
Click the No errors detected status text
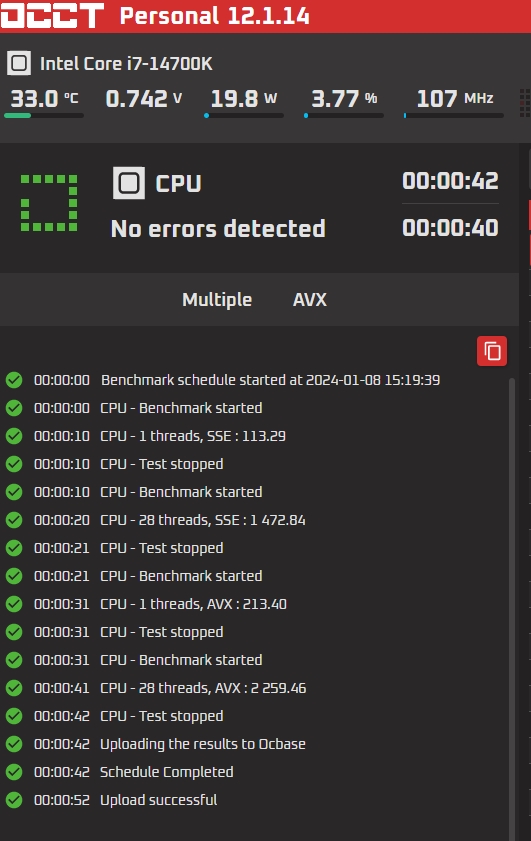tap(218, 228)
